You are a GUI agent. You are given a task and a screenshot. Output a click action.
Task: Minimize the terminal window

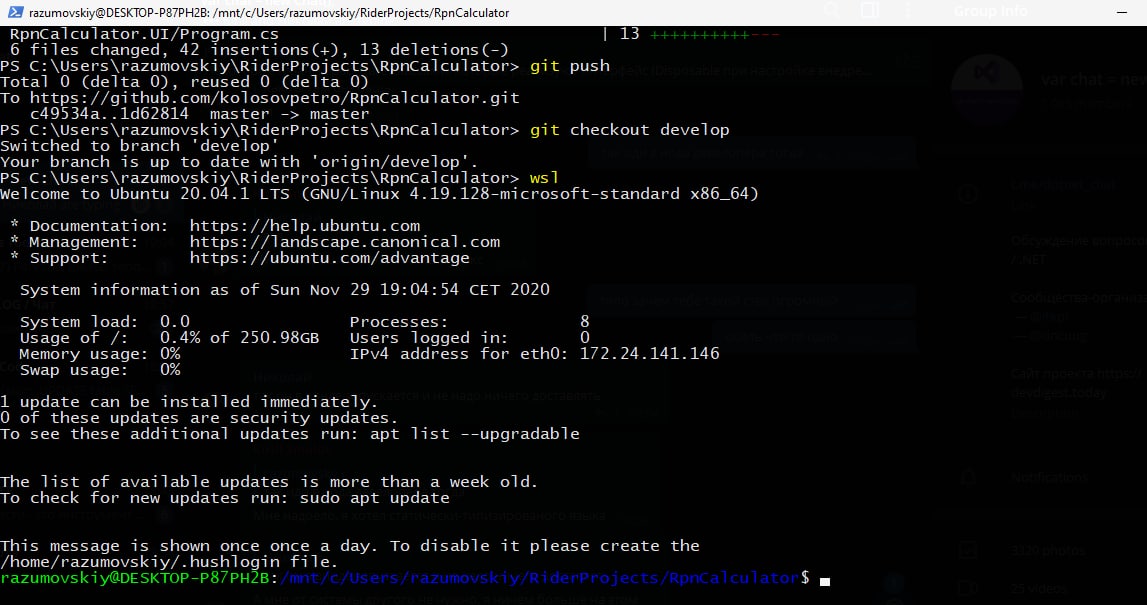point(1121,12)
